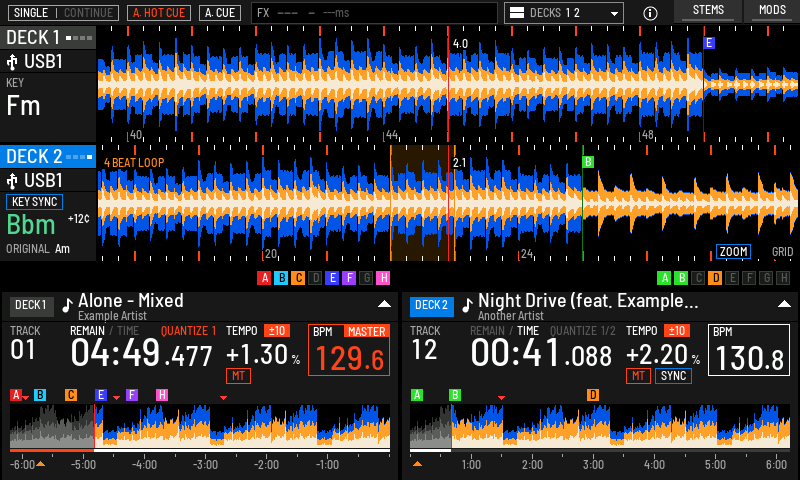Screen dimensions: 800x480
Task: Open the STEMS tab
Action: pyautogui.click(x=708, y=11)
